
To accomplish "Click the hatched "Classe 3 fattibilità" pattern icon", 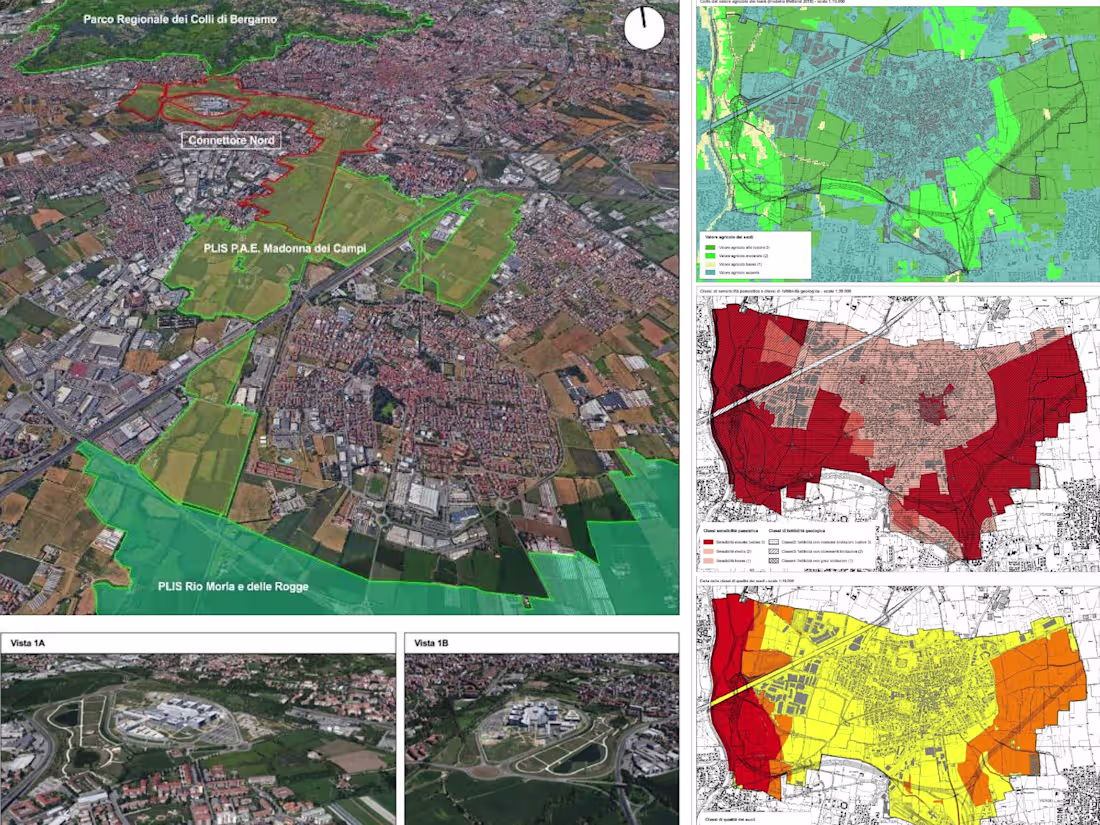I will tap(773, 551).
